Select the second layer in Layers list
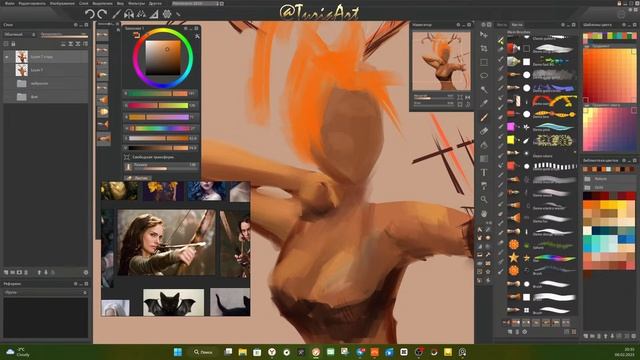640x360 pixels. tap(45, 70)
